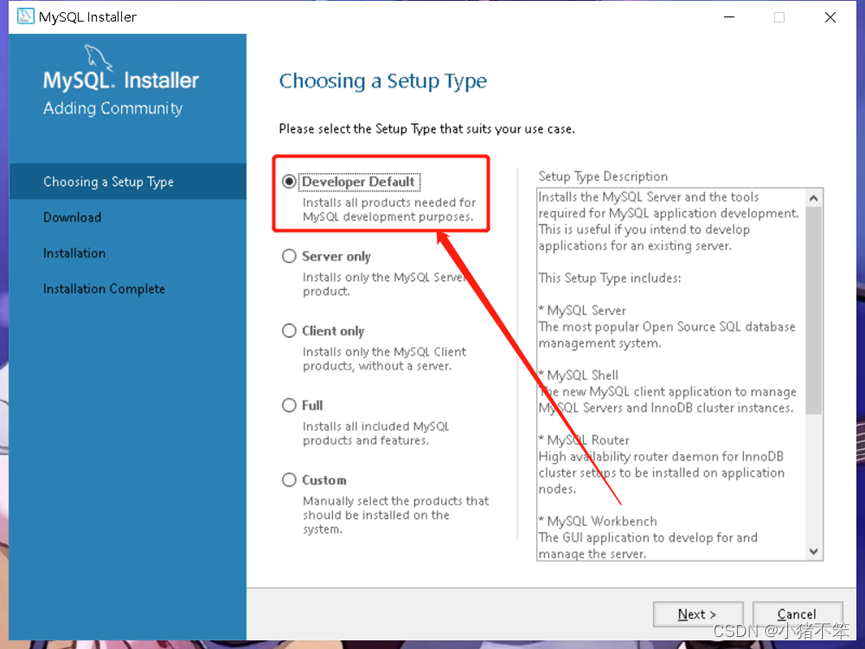This screenshot has height=649, width=865.
Task: Select the Developer Default radio button
Action: (x=289, y=182)
